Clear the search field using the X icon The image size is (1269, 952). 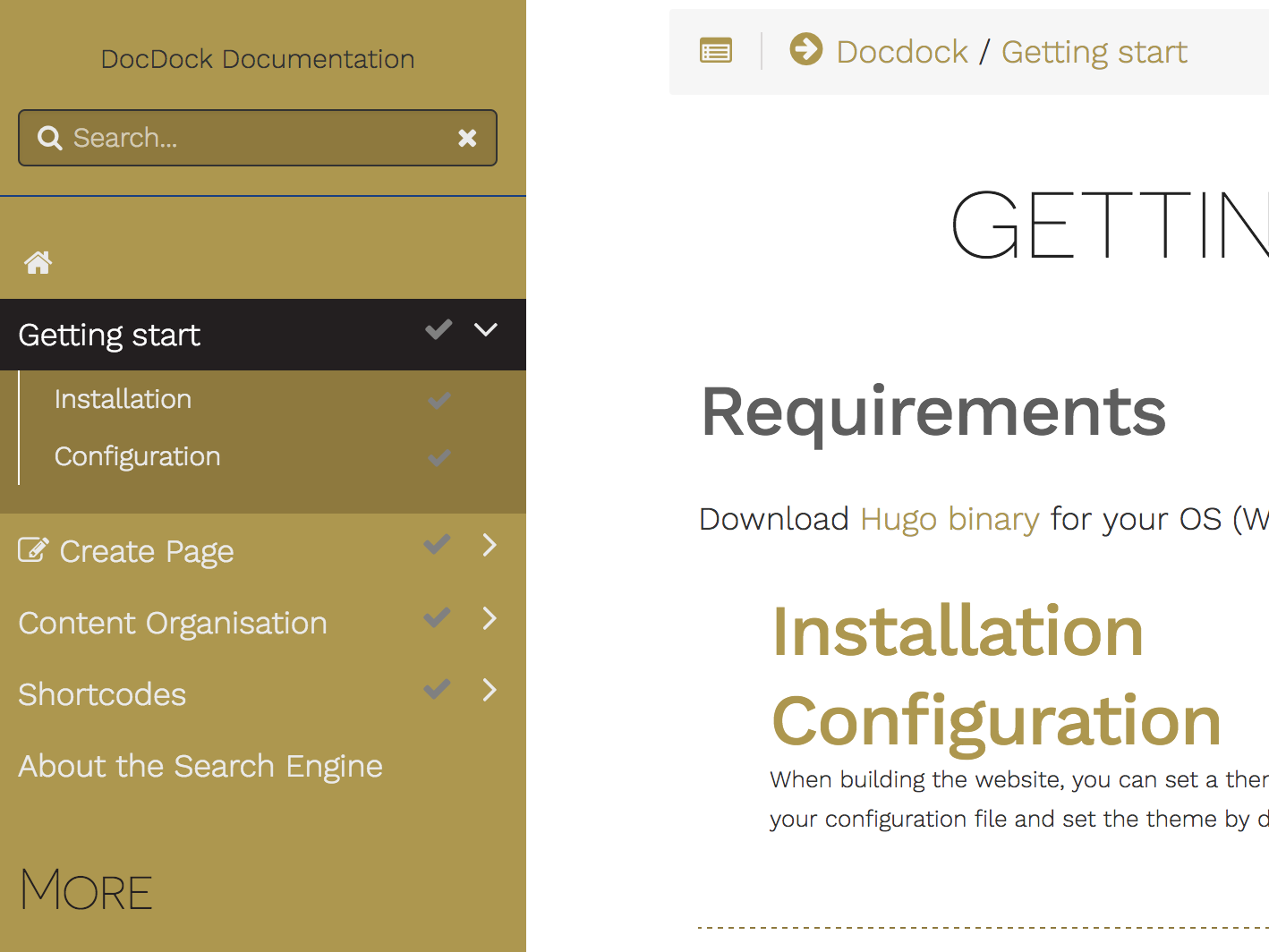pos(467,138)
